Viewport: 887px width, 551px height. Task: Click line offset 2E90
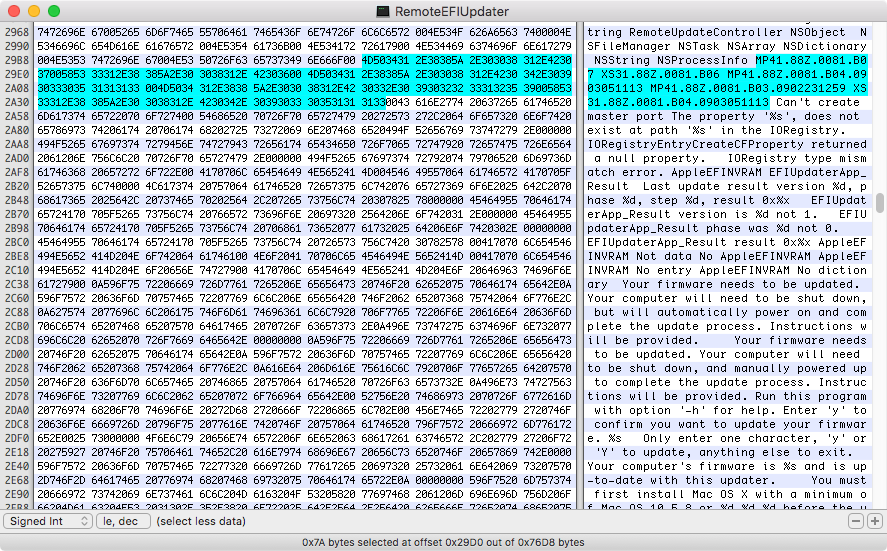[17, 494]
